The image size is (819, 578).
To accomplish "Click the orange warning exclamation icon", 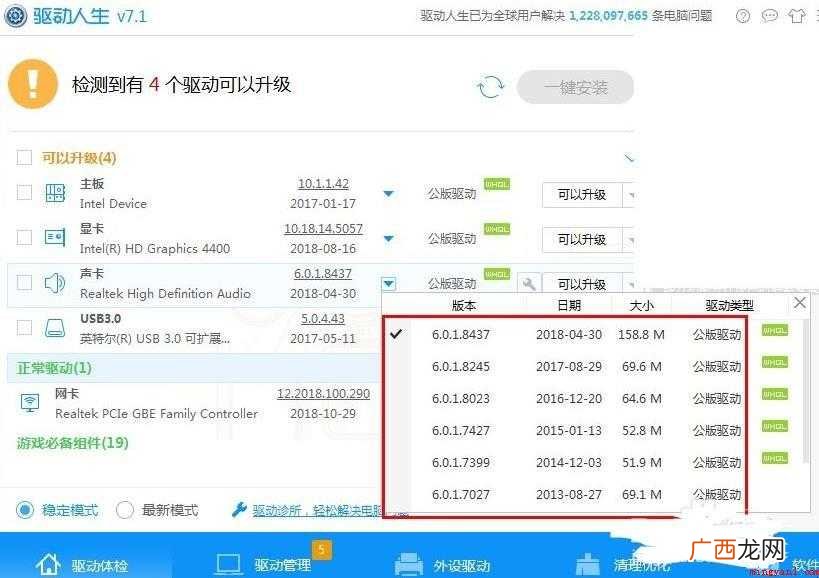I will tap(33, 84).
